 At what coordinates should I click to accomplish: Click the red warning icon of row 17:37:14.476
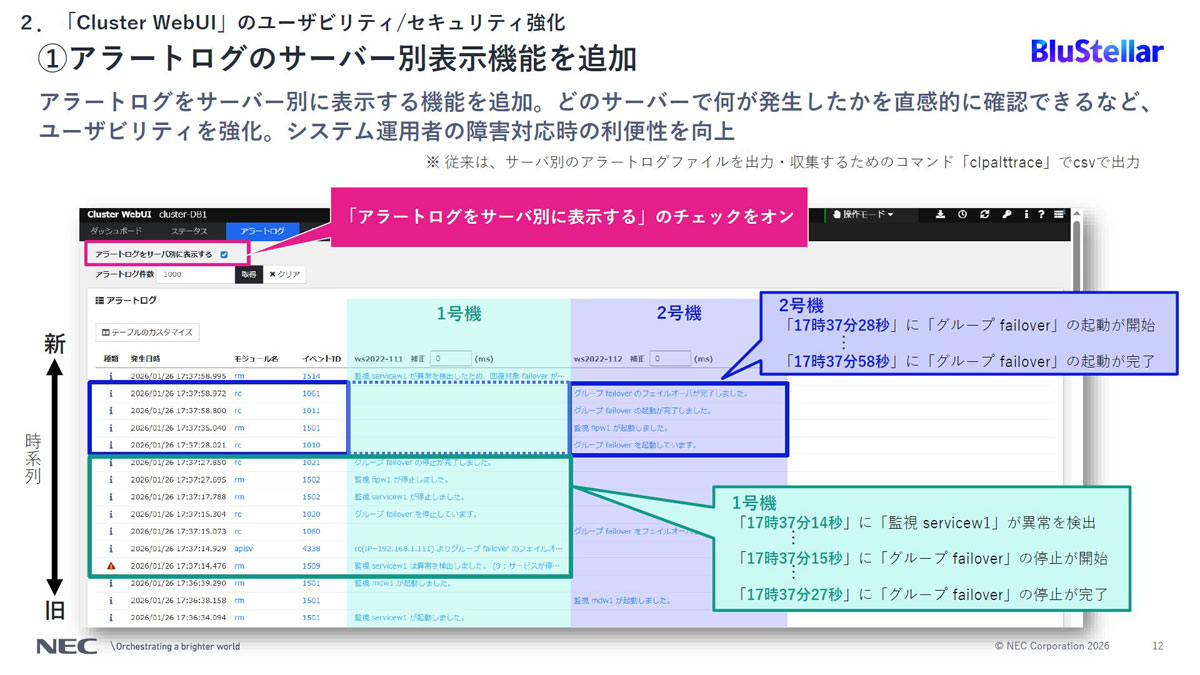(111, 565)
